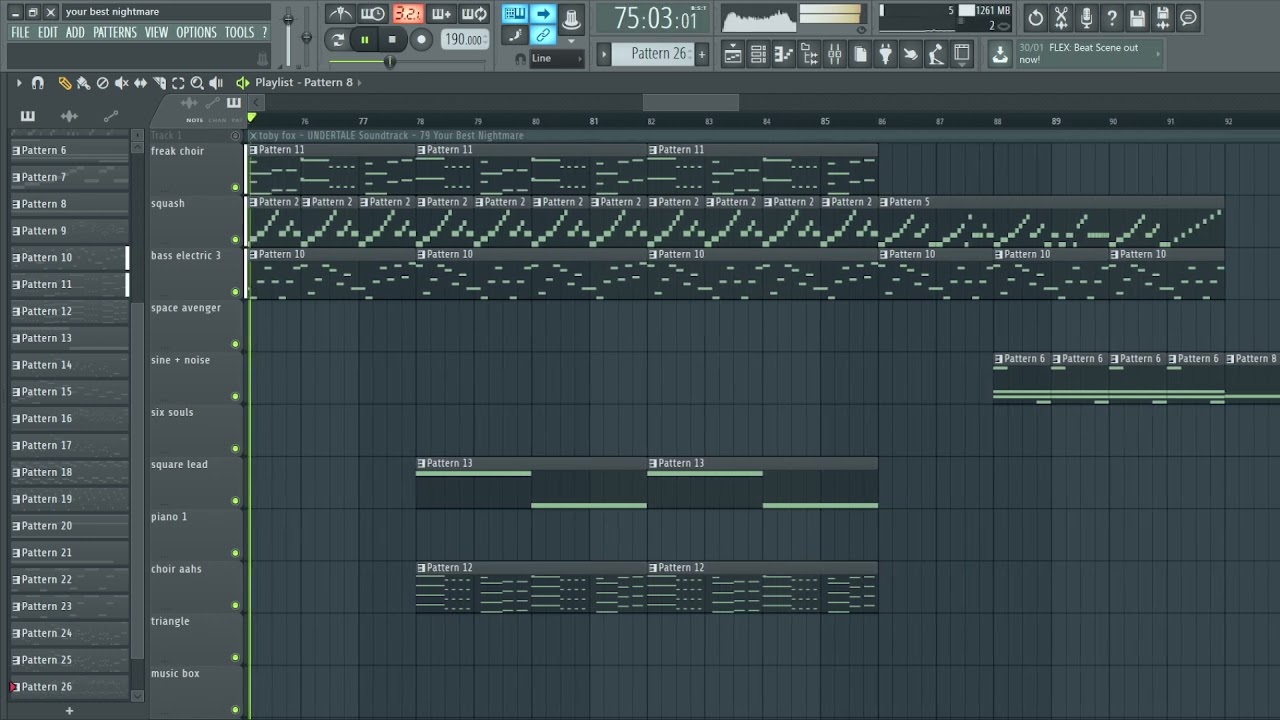This screenshot has width=1280, height=720.
Task: Open the ADD menu
Action: click(x=75, y=33)
